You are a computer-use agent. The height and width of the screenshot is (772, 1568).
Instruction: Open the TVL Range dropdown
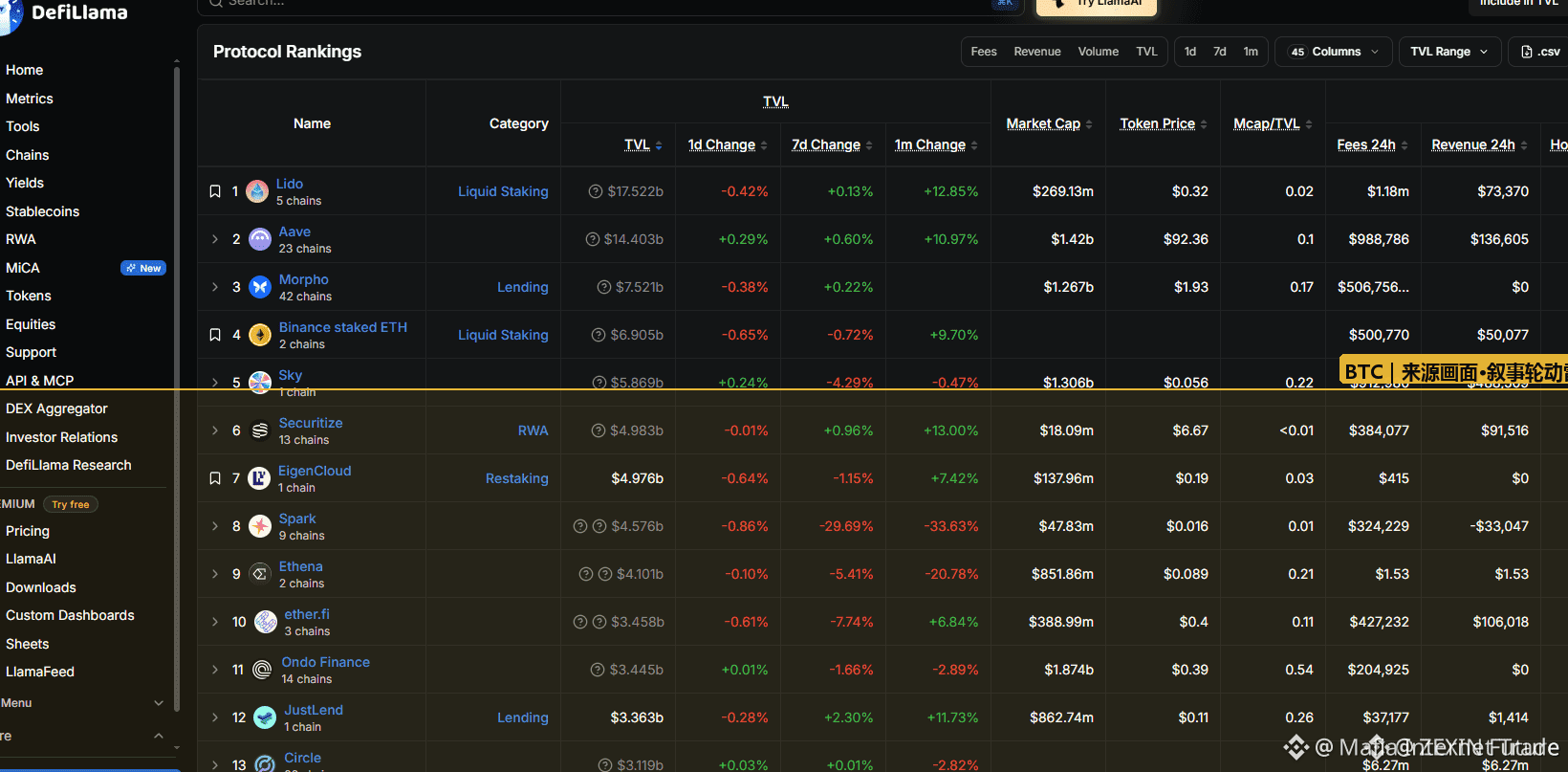[1449, 52]
